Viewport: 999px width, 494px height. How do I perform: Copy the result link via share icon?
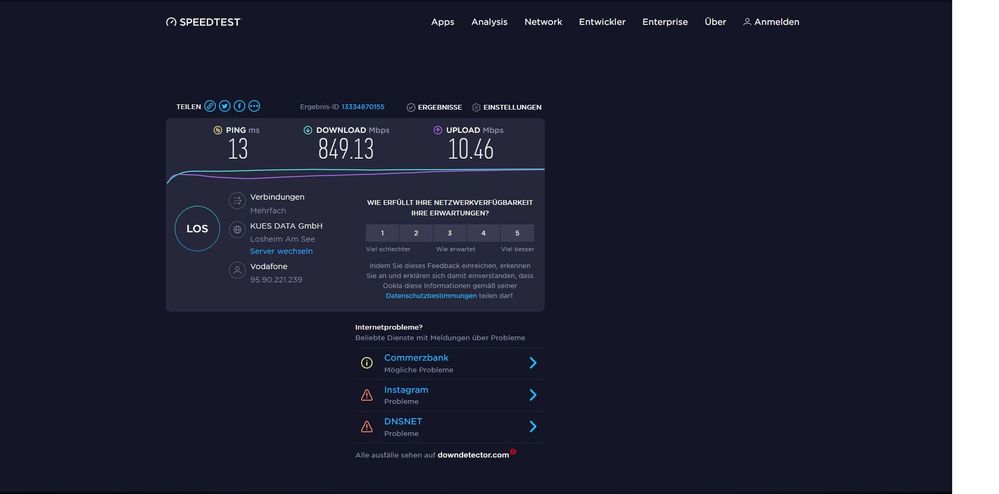click(x=210, y=106)
